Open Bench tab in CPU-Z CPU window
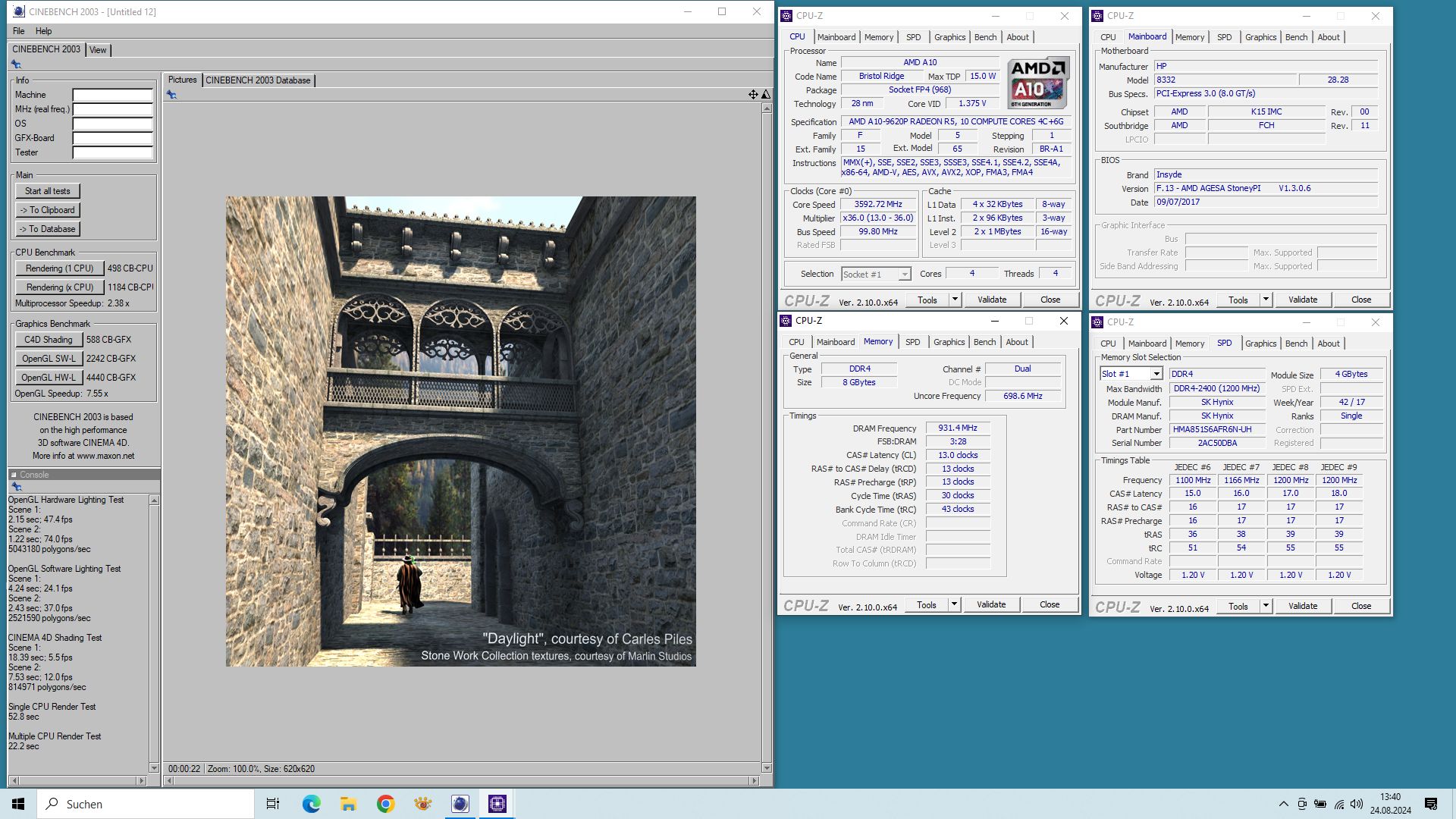 pyautogui.click(x=985, y=37)
